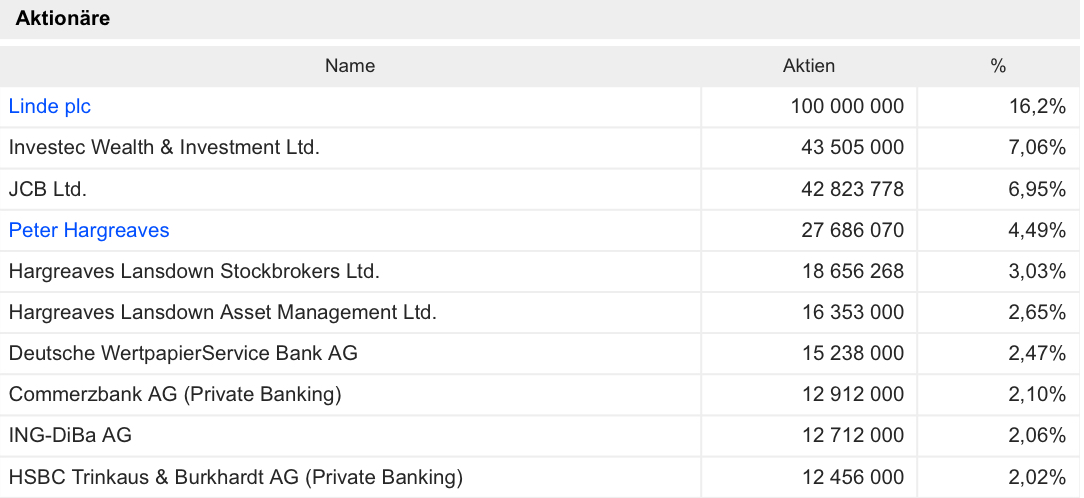Click the % column header
The height and width of the screenshot is (498, 1084).
pyautogui.click(x=997, y=66)
